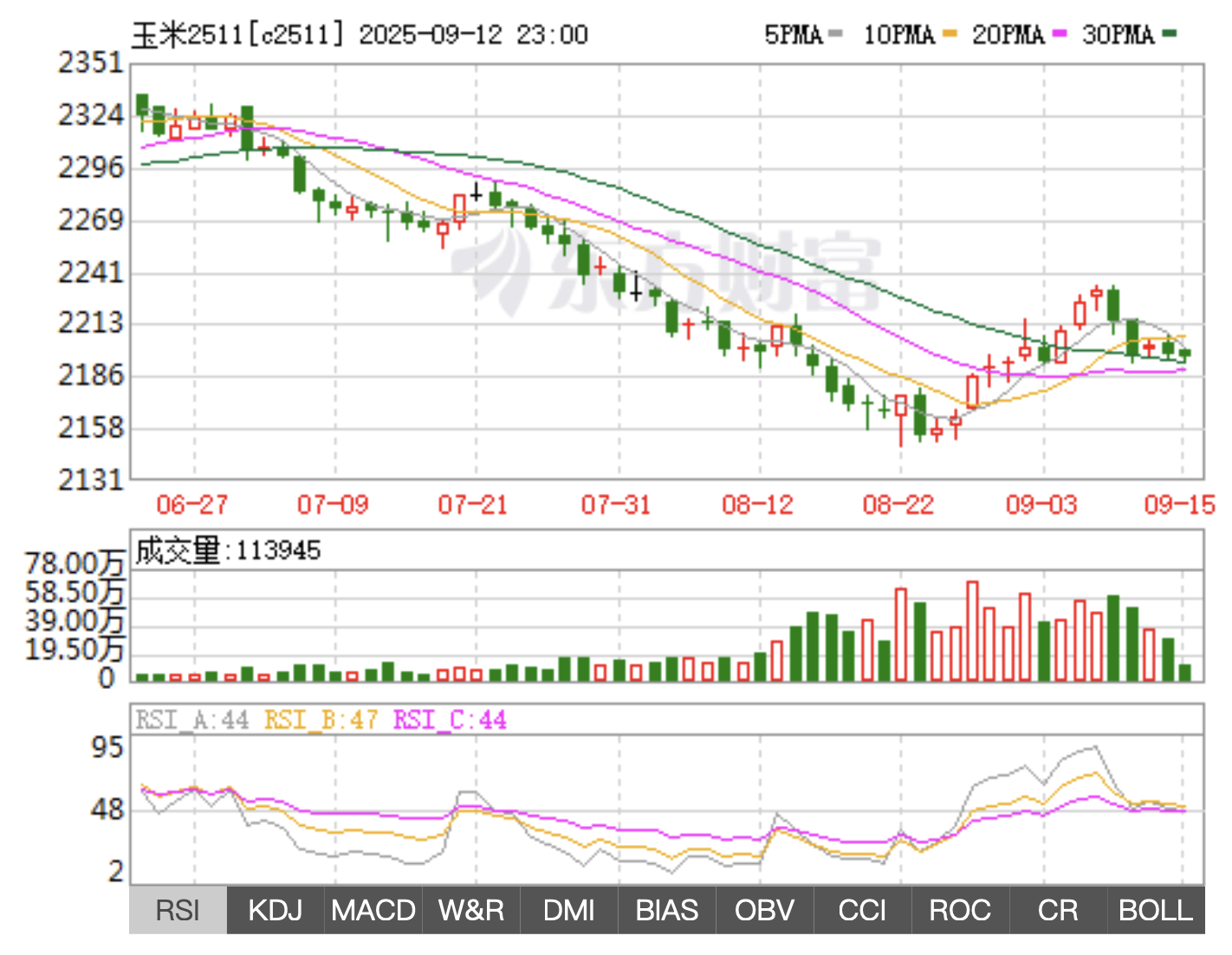The height and width of the screenshot is (955, 1232).
Task: Click the 2269 price axis label
Action: click(x=91, y=219)
